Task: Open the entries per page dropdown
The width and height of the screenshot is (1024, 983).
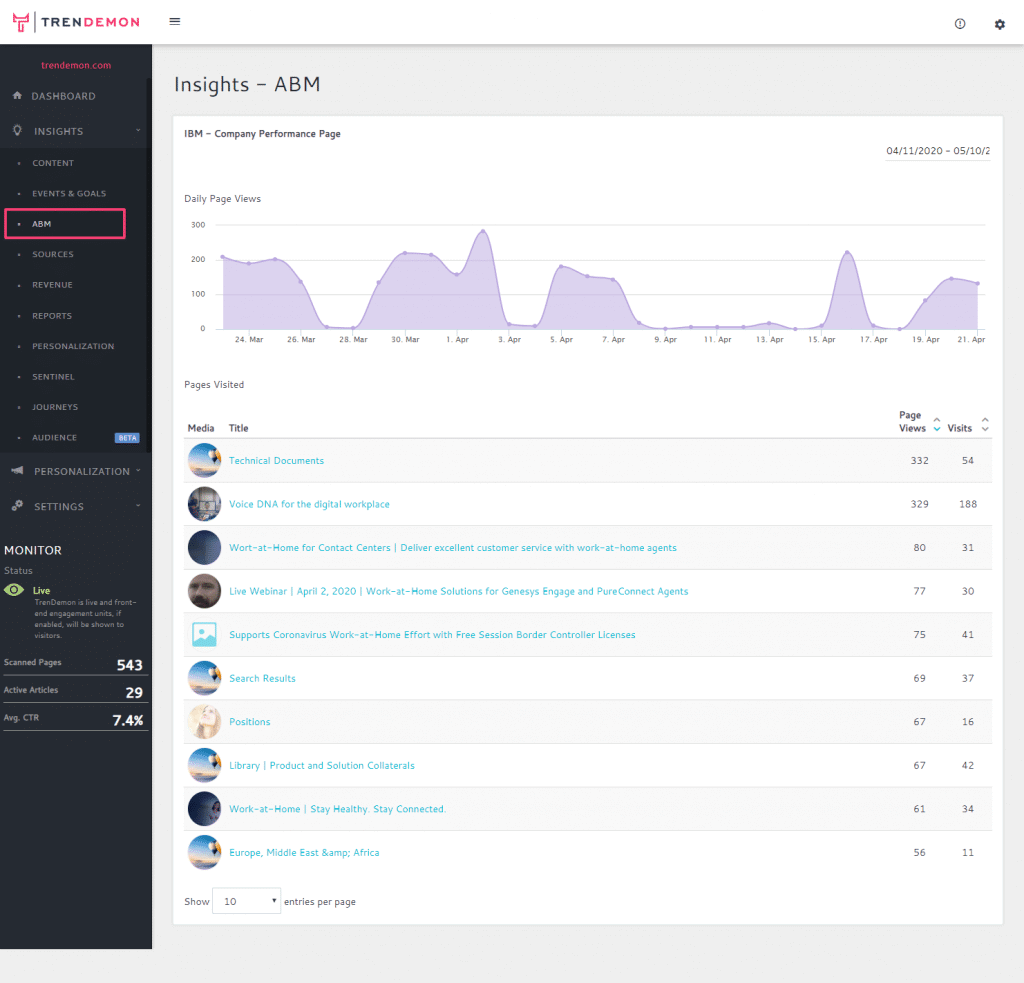Action: (246, 901)
